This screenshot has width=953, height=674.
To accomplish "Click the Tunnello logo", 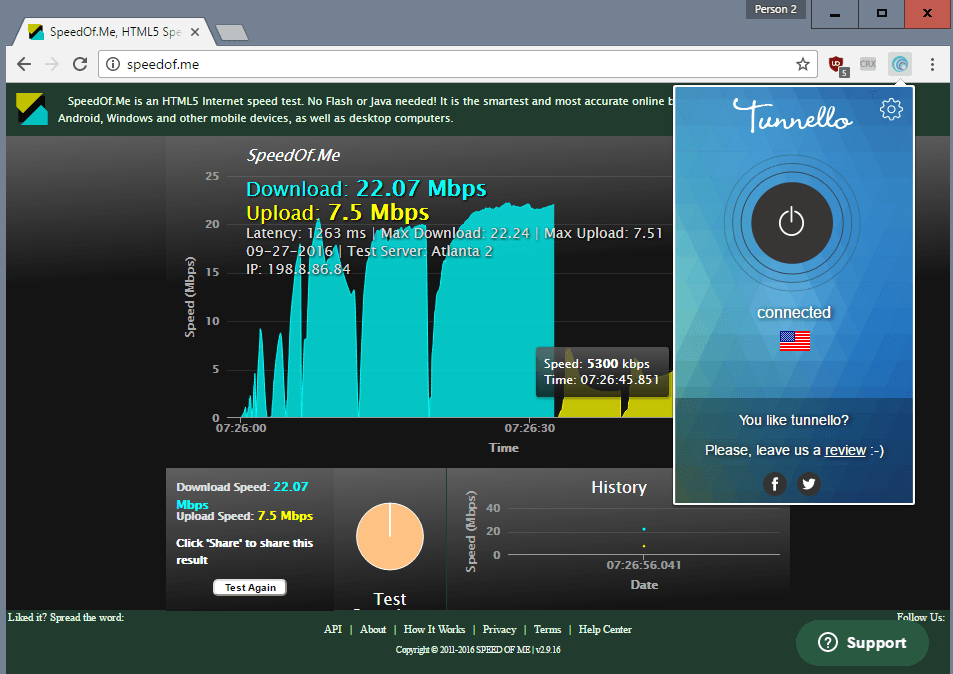I will coord(793,114).
